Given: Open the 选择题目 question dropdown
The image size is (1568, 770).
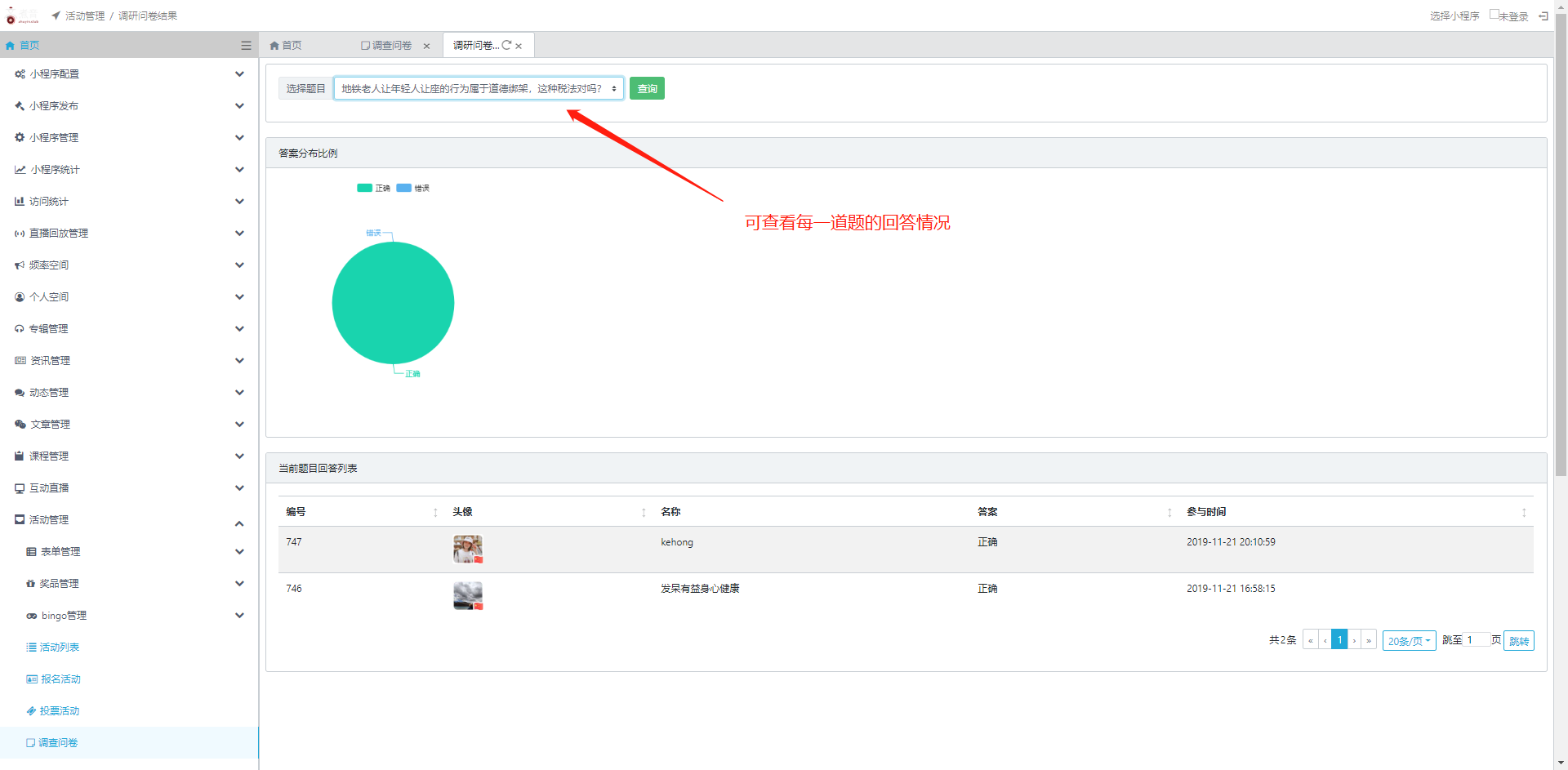Looking at the screenshot, I should pyautogui.click(x=479, y=89).
